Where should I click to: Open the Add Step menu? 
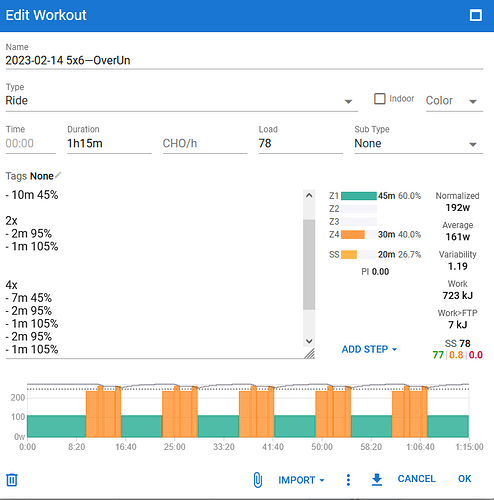point(369,349)
